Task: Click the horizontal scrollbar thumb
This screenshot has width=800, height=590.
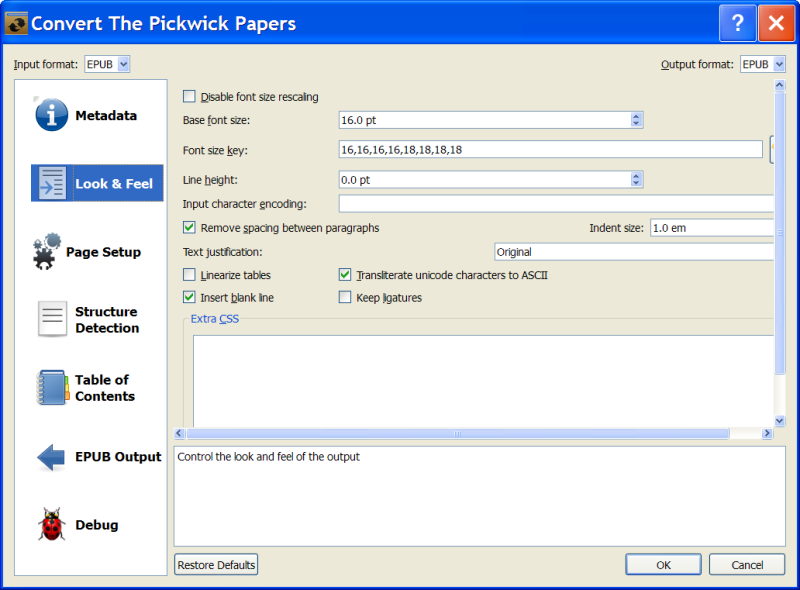Action: click(x=458, y=433)
